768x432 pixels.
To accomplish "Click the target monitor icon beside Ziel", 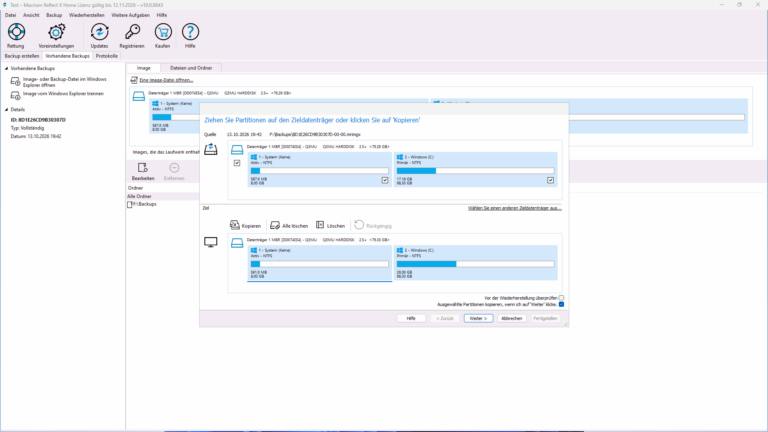I will pyautogui.click(x=211, y=242).
